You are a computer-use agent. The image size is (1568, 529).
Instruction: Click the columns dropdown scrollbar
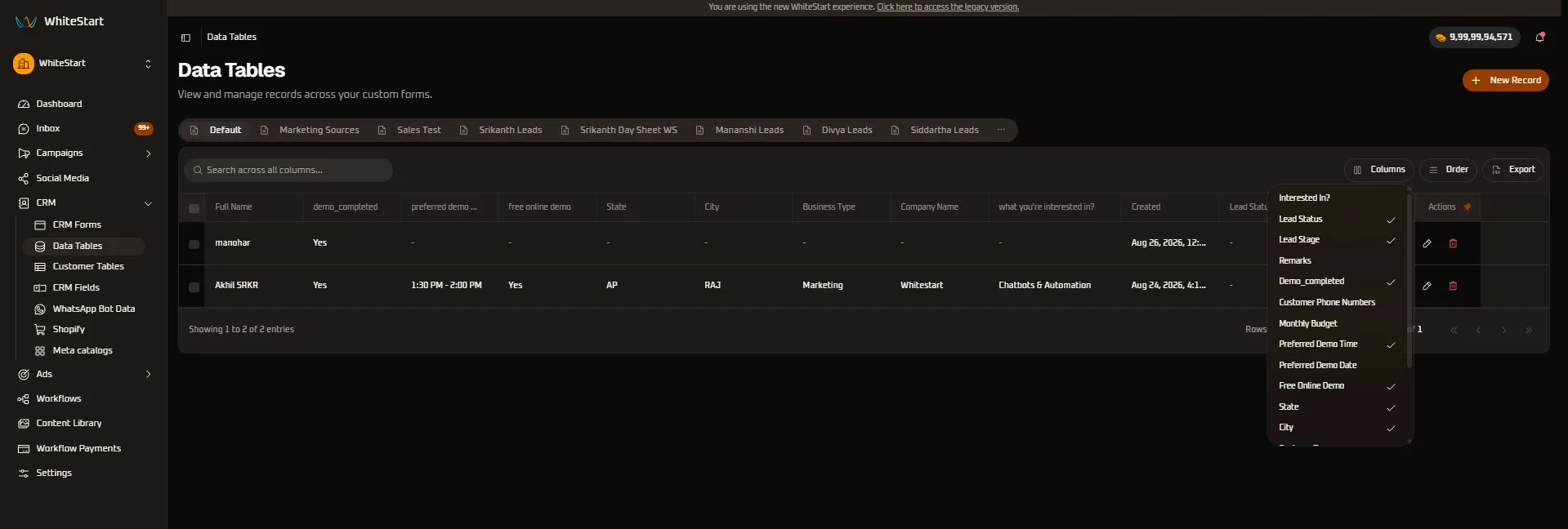click(x=1409, y=280)
